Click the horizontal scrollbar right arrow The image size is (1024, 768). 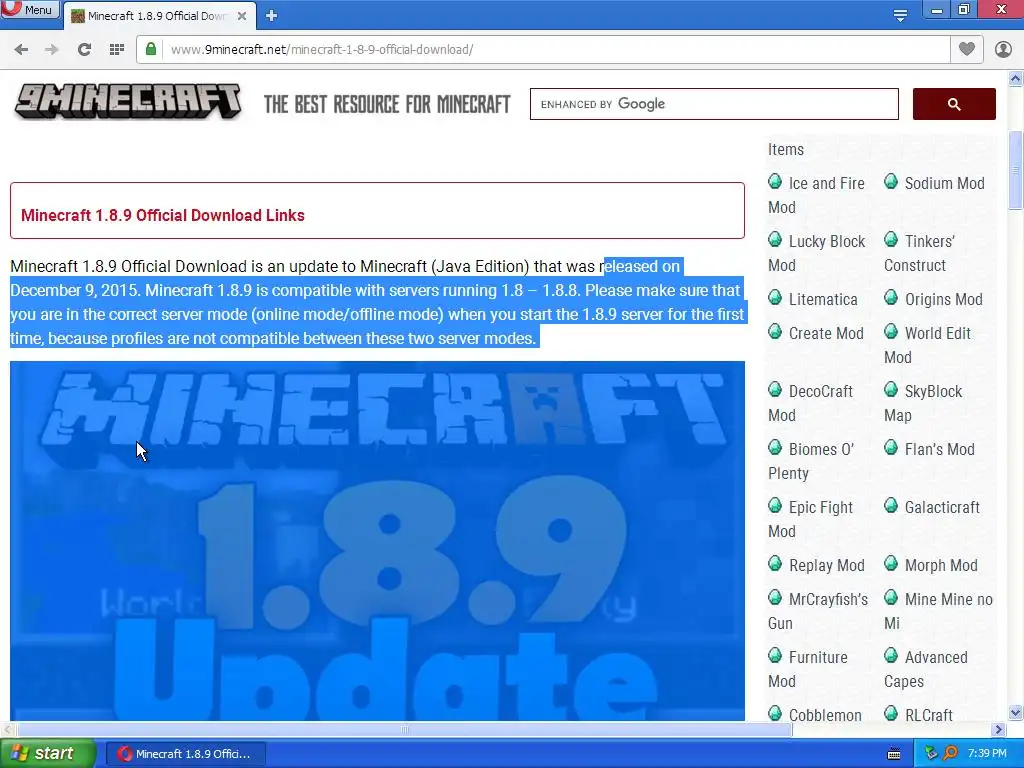click(x=999, y=729)
